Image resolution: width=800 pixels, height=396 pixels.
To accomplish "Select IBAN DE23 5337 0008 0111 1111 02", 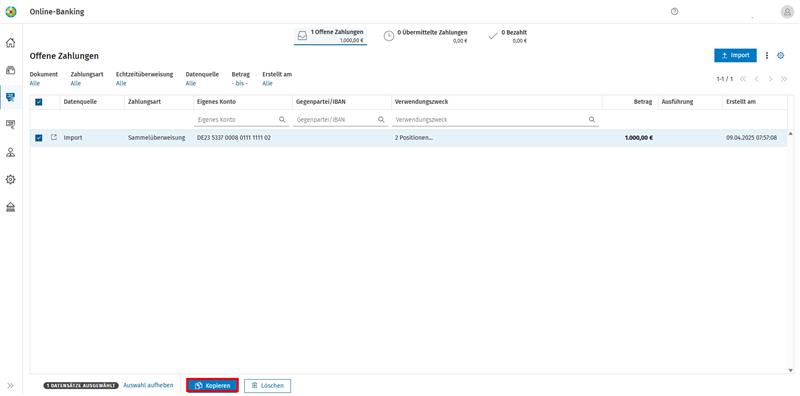I will click(234, 138).
